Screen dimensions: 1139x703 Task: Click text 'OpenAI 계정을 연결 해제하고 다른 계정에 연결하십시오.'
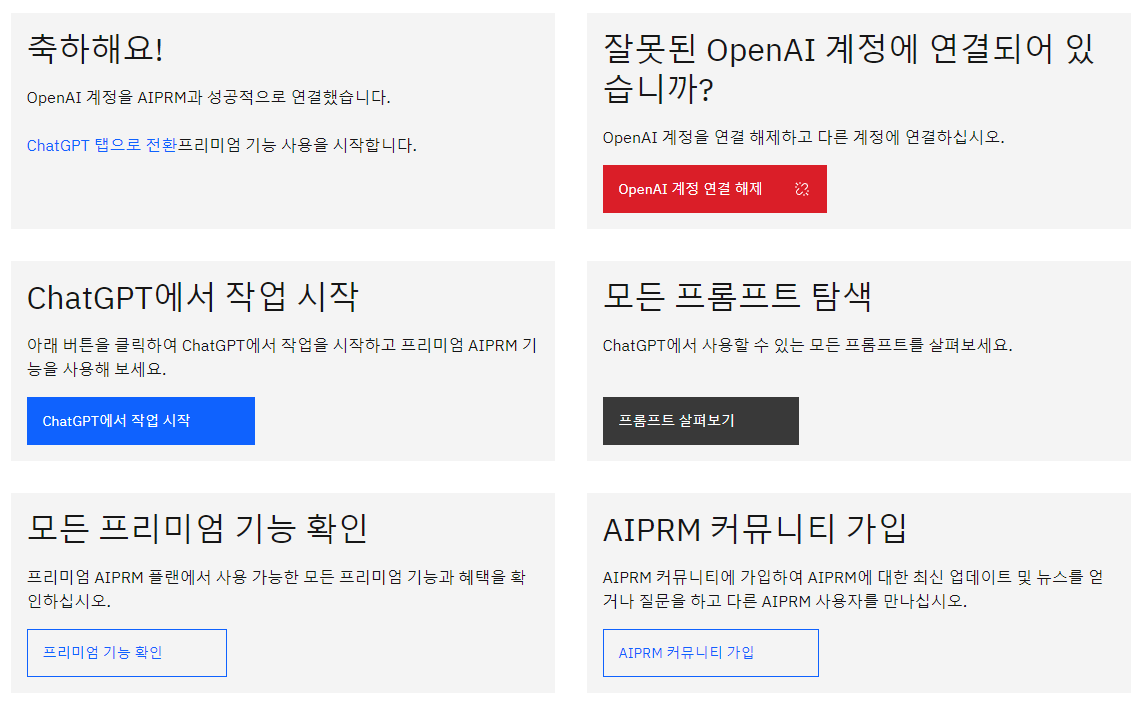(803, 137)
